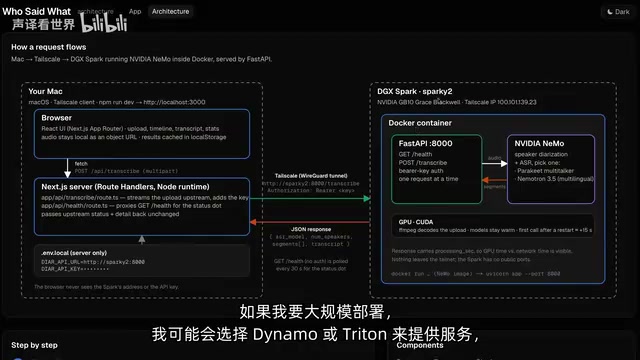Viewport: 640px width, 360px height.
Task: Click the bearer-key auth line
Action: tap(420, 171)
